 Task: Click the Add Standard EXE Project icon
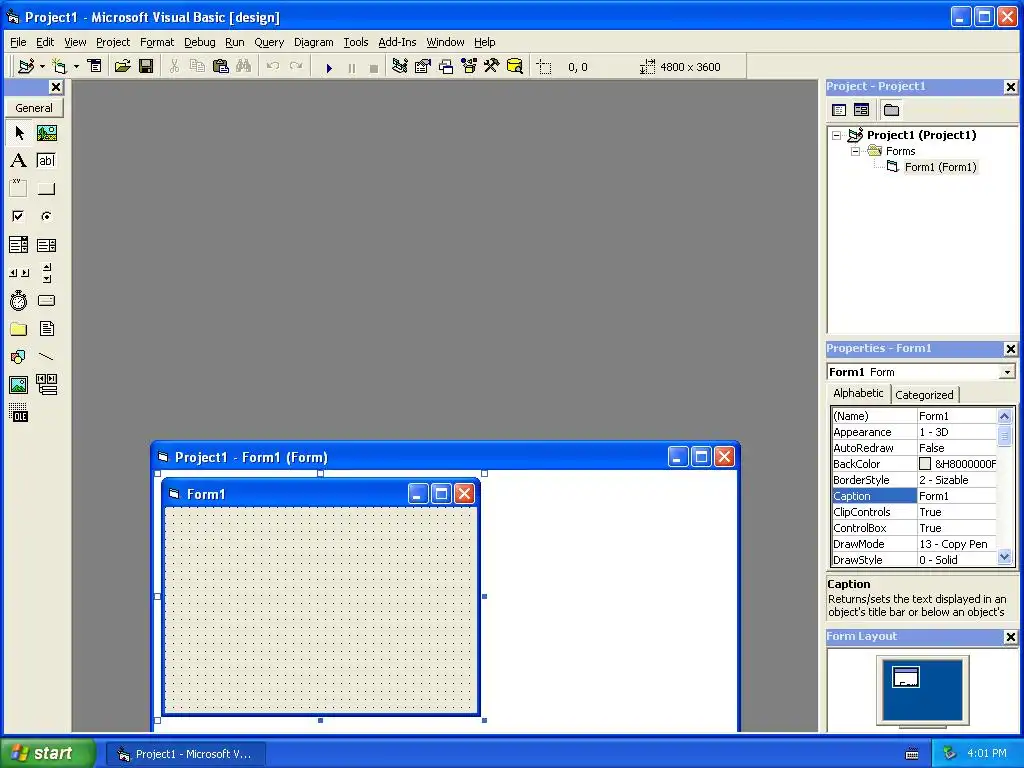[26, 67]
